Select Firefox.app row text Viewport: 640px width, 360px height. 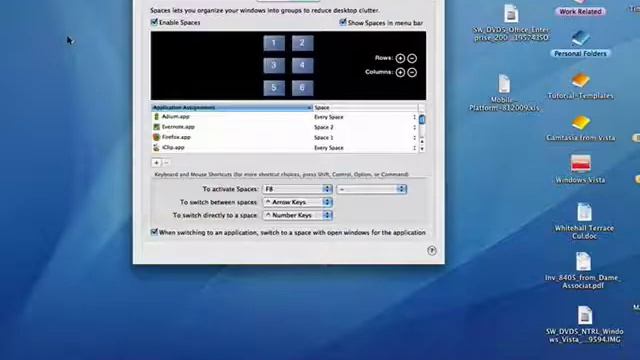click(x=176, y=137)
